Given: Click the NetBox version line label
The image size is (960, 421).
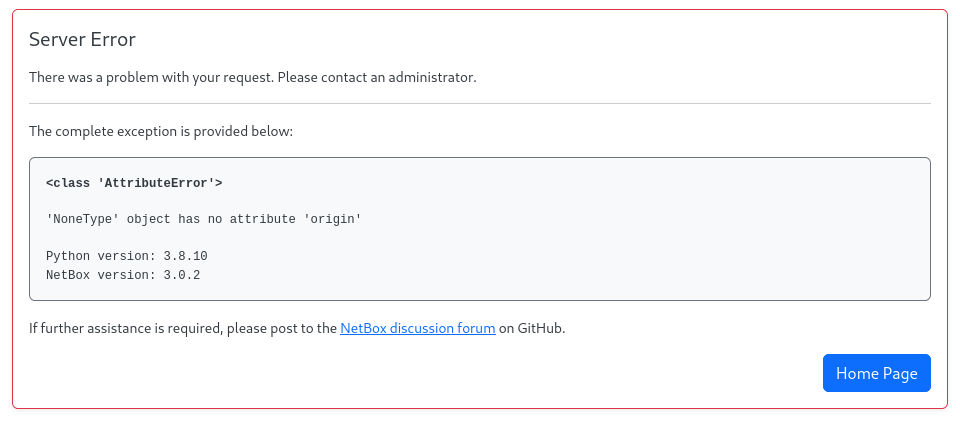Looking at the screenshot, I should point(100,275).
